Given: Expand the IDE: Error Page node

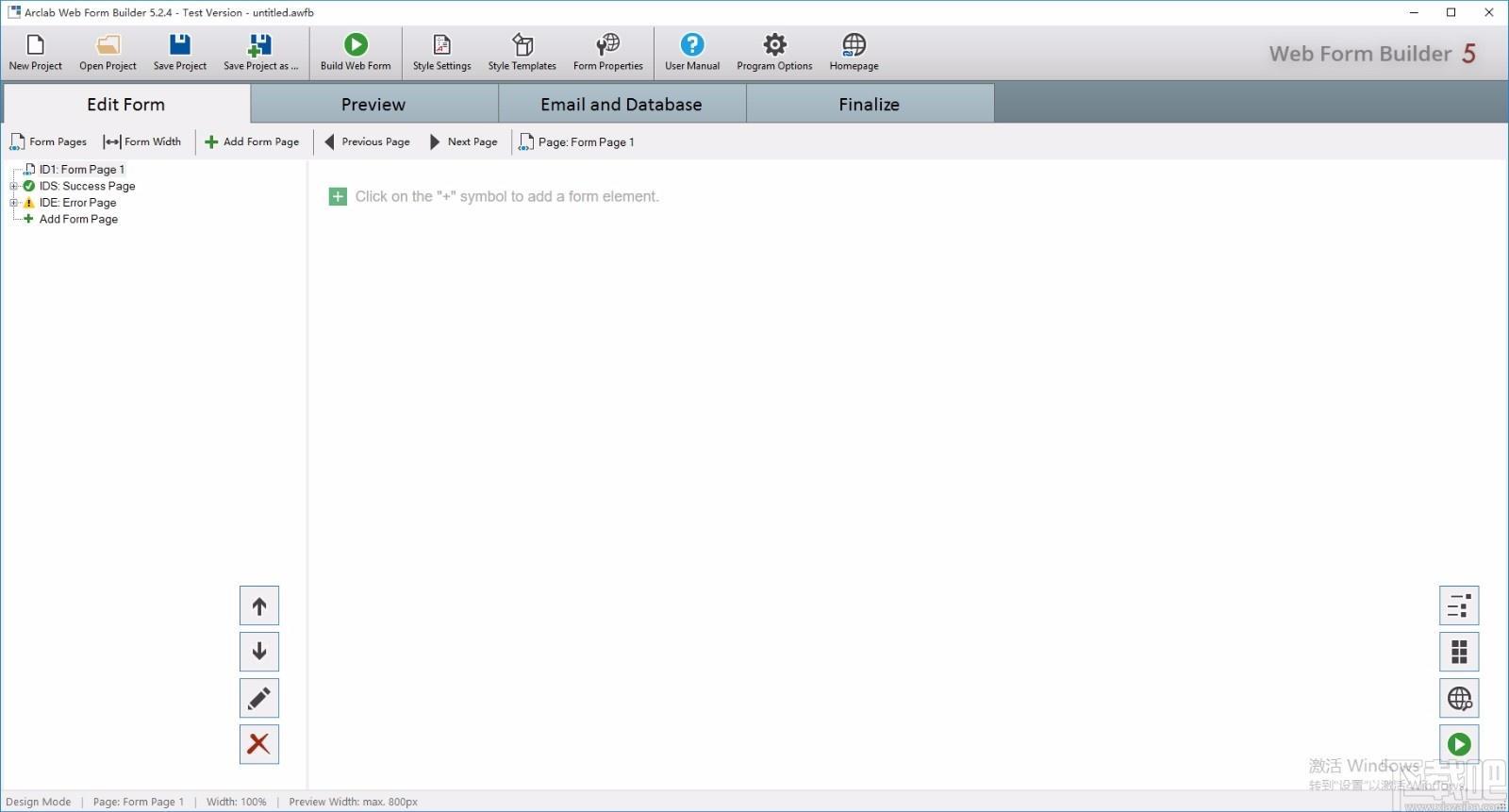Looking at the screenshot, I should coord(14,203).
